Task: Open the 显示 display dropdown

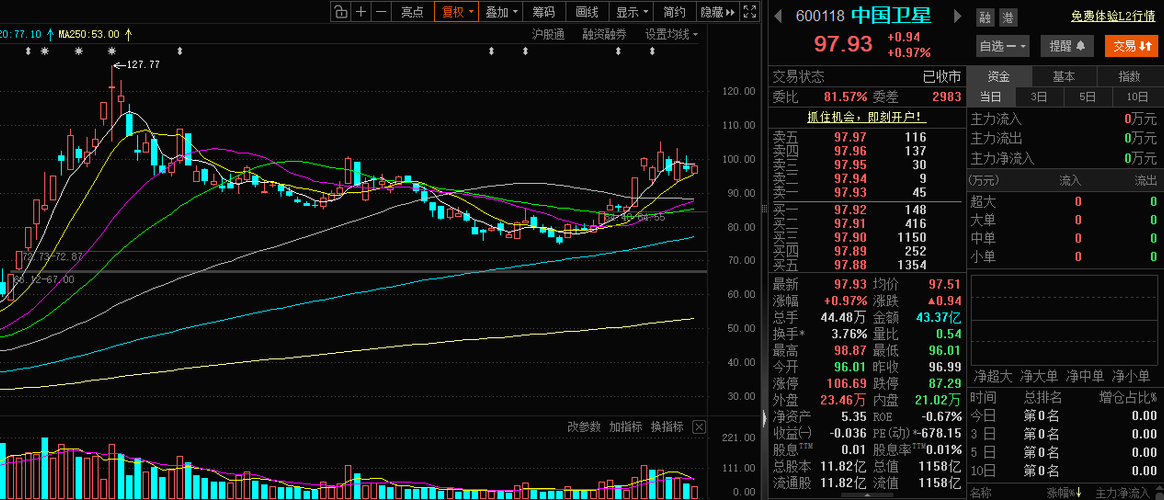Action: pos(632,11)
